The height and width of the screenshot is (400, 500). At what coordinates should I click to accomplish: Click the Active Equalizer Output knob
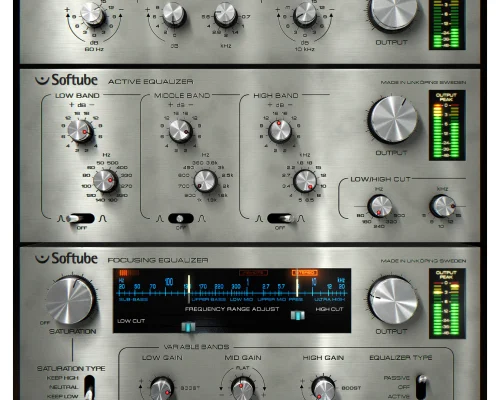point(393,120)
